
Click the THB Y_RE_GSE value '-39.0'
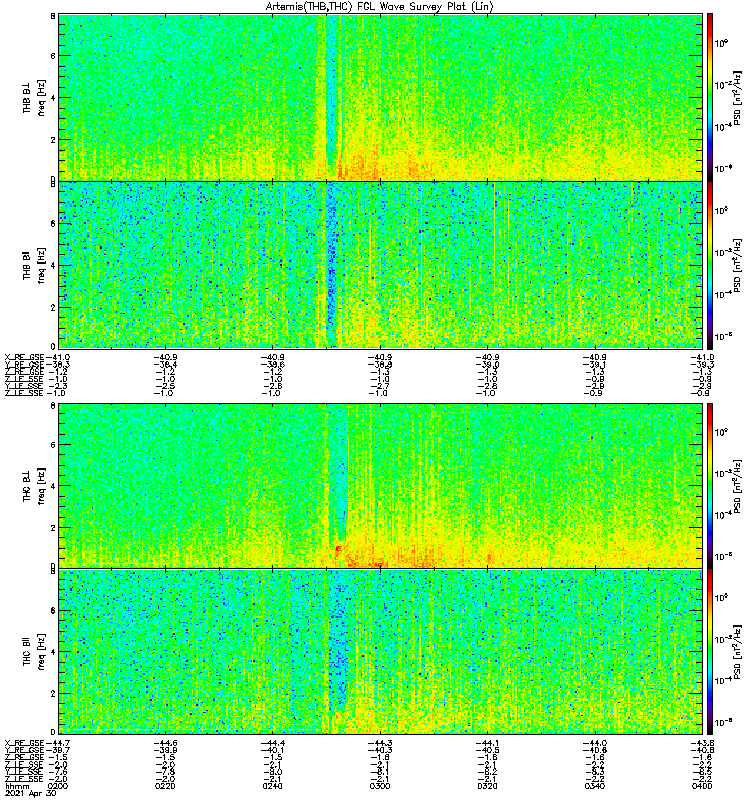click(x=487, y=365)
